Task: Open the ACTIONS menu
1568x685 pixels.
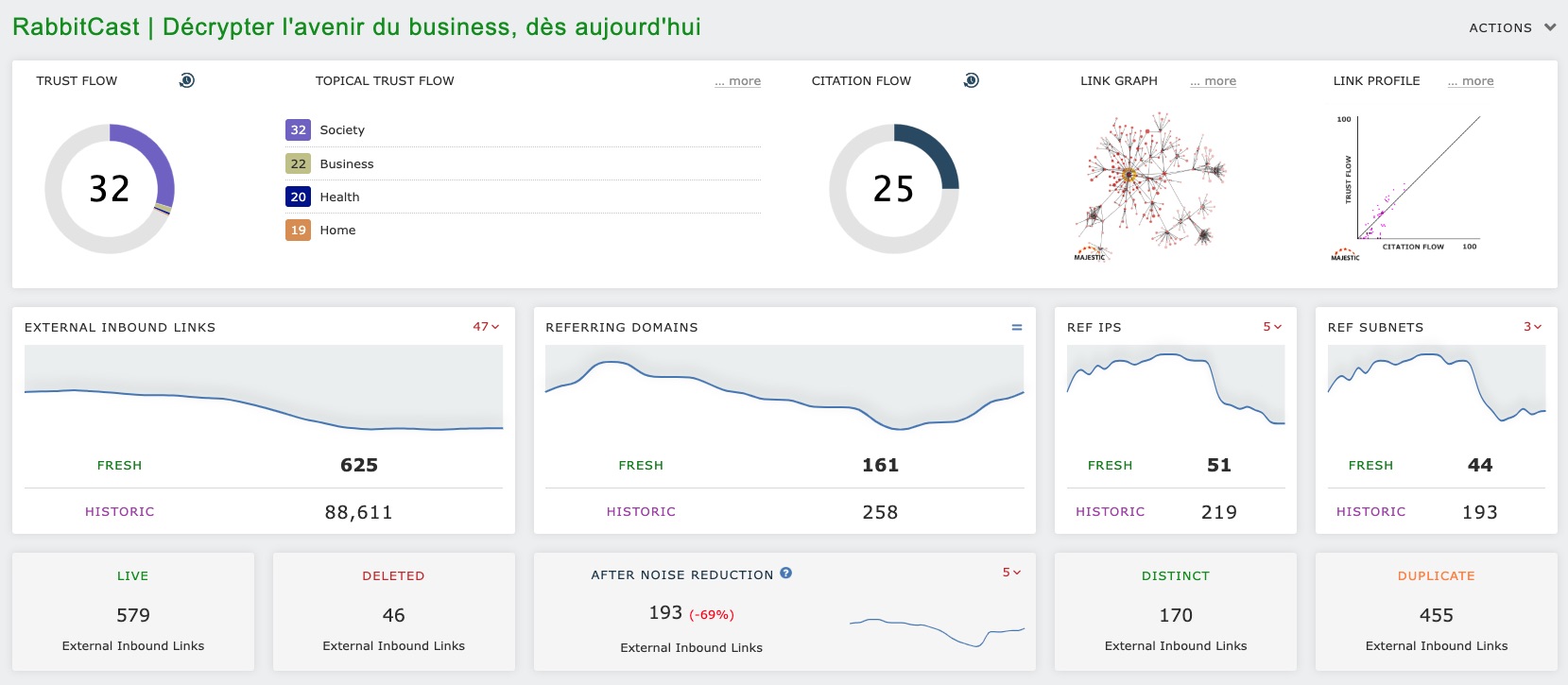Action: [x=1511, y=28]
